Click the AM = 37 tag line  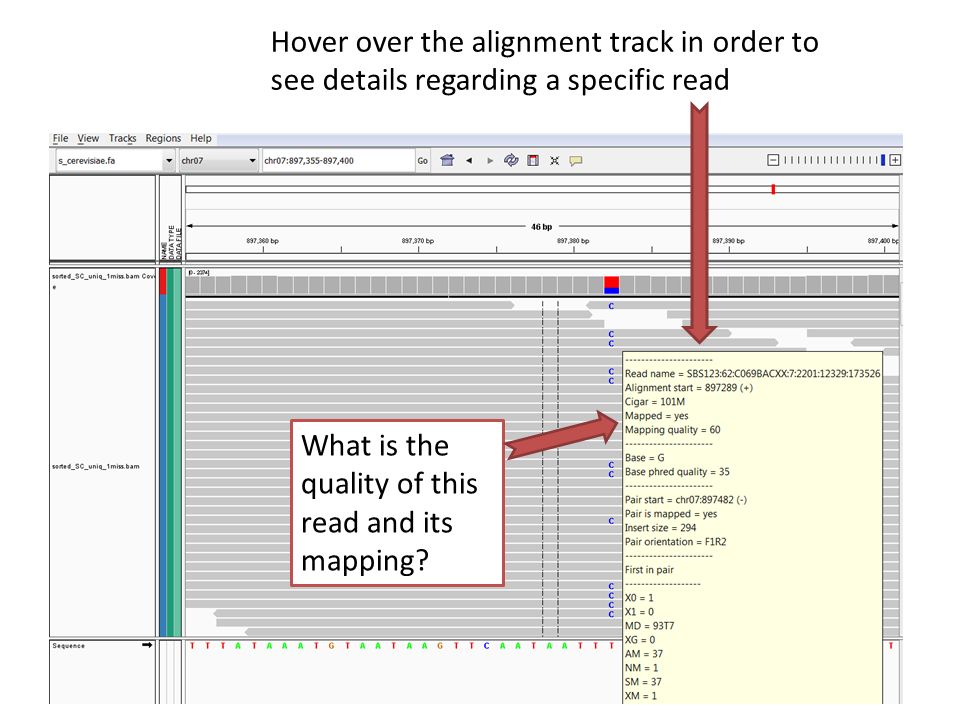pos(644,654)
